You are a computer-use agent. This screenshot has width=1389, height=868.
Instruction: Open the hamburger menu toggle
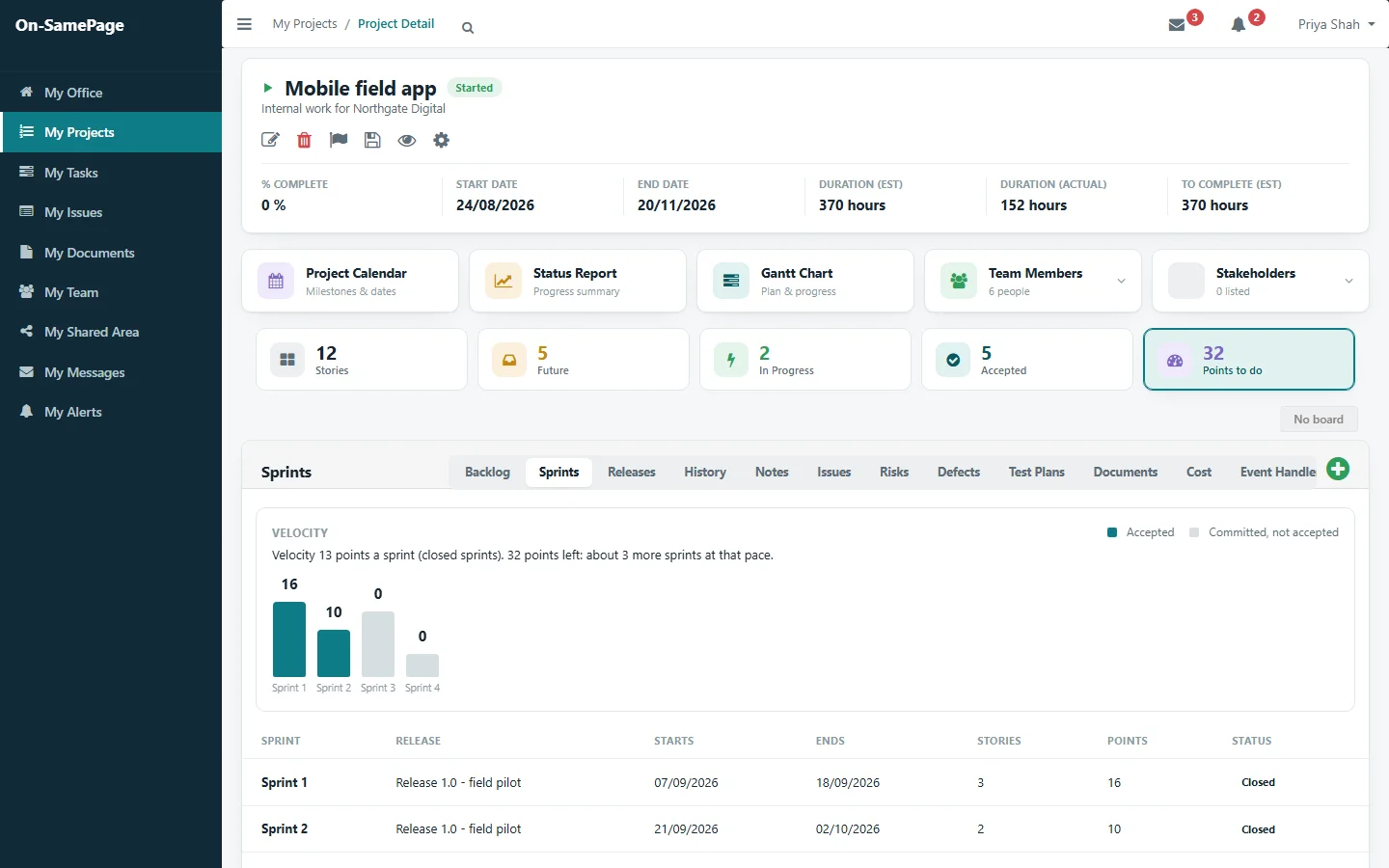[x=244, y=24]
